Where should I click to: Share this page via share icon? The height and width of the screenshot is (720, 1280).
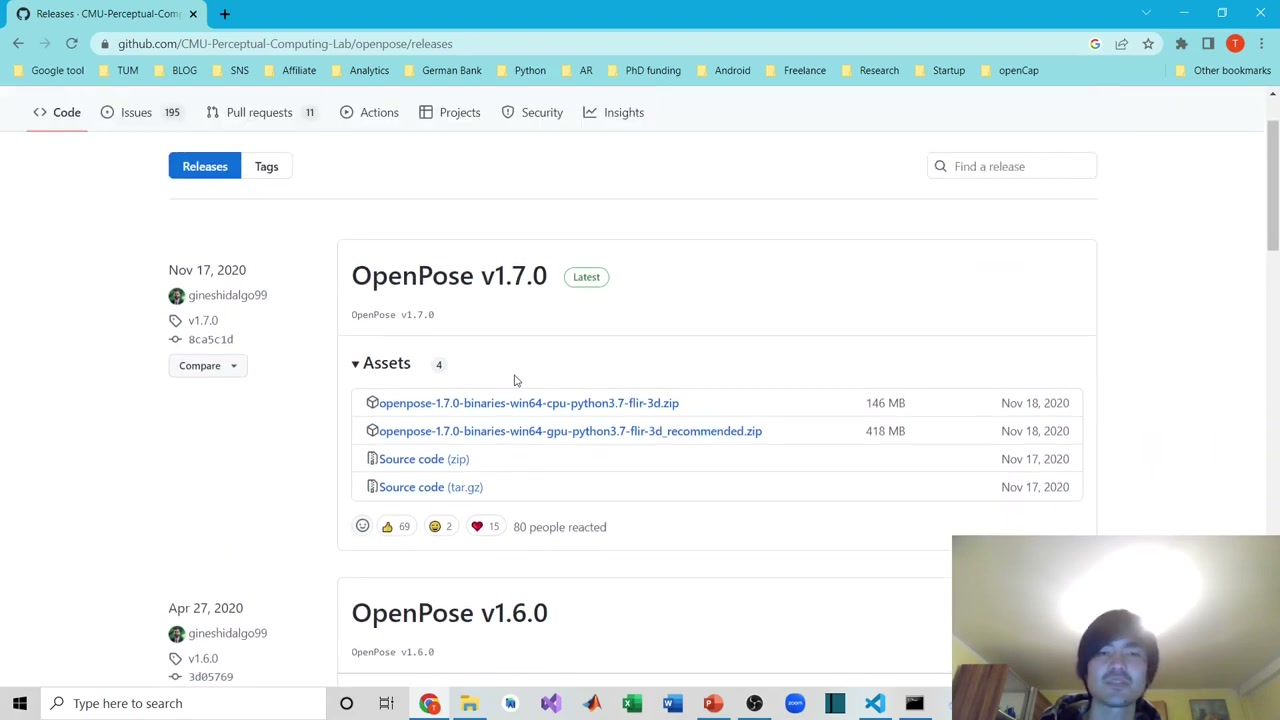(1121, 44)
